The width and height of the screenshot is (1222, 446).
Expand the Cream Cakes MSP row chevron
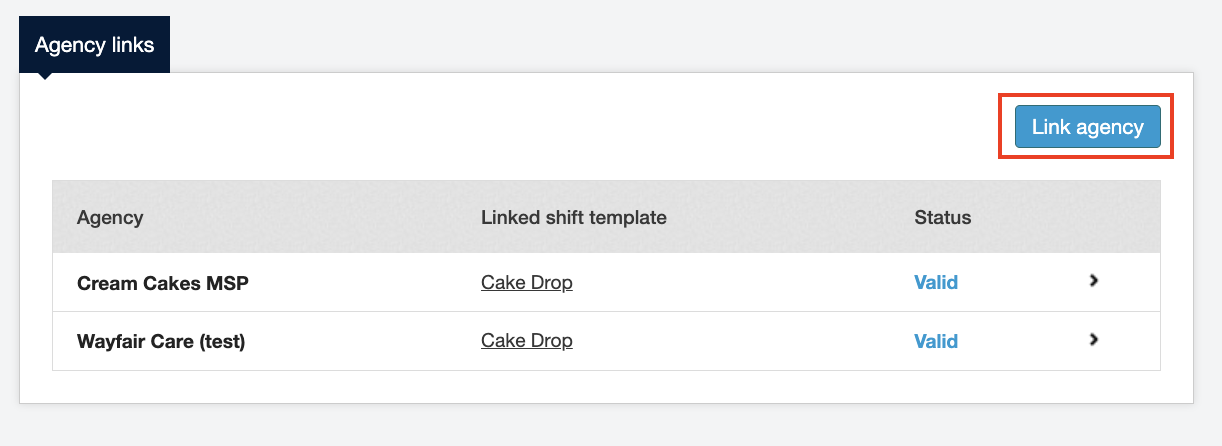pyautogui.click(x=1094, y=282)
